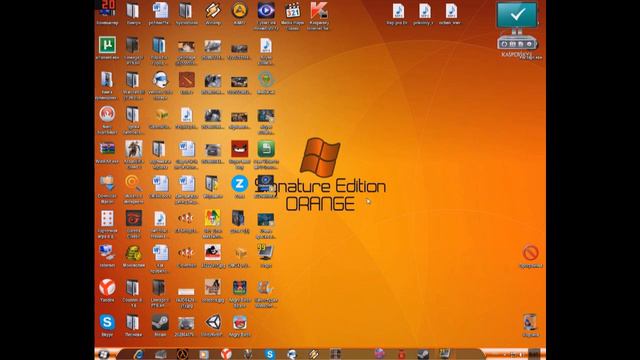Open the media player taskbar icon

[x=204, y=354]
